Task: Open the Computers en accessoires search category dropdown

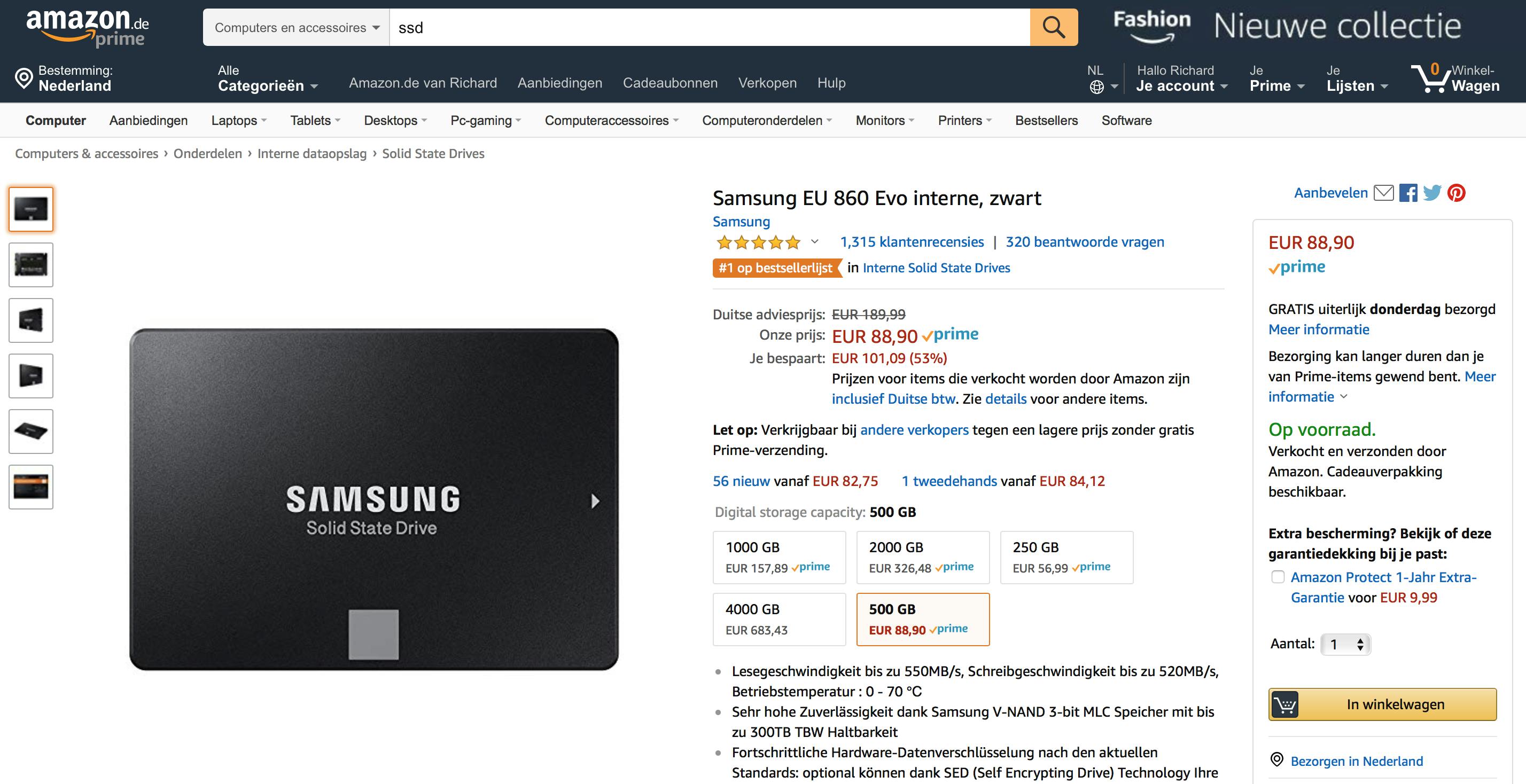Action: [296, 27]
